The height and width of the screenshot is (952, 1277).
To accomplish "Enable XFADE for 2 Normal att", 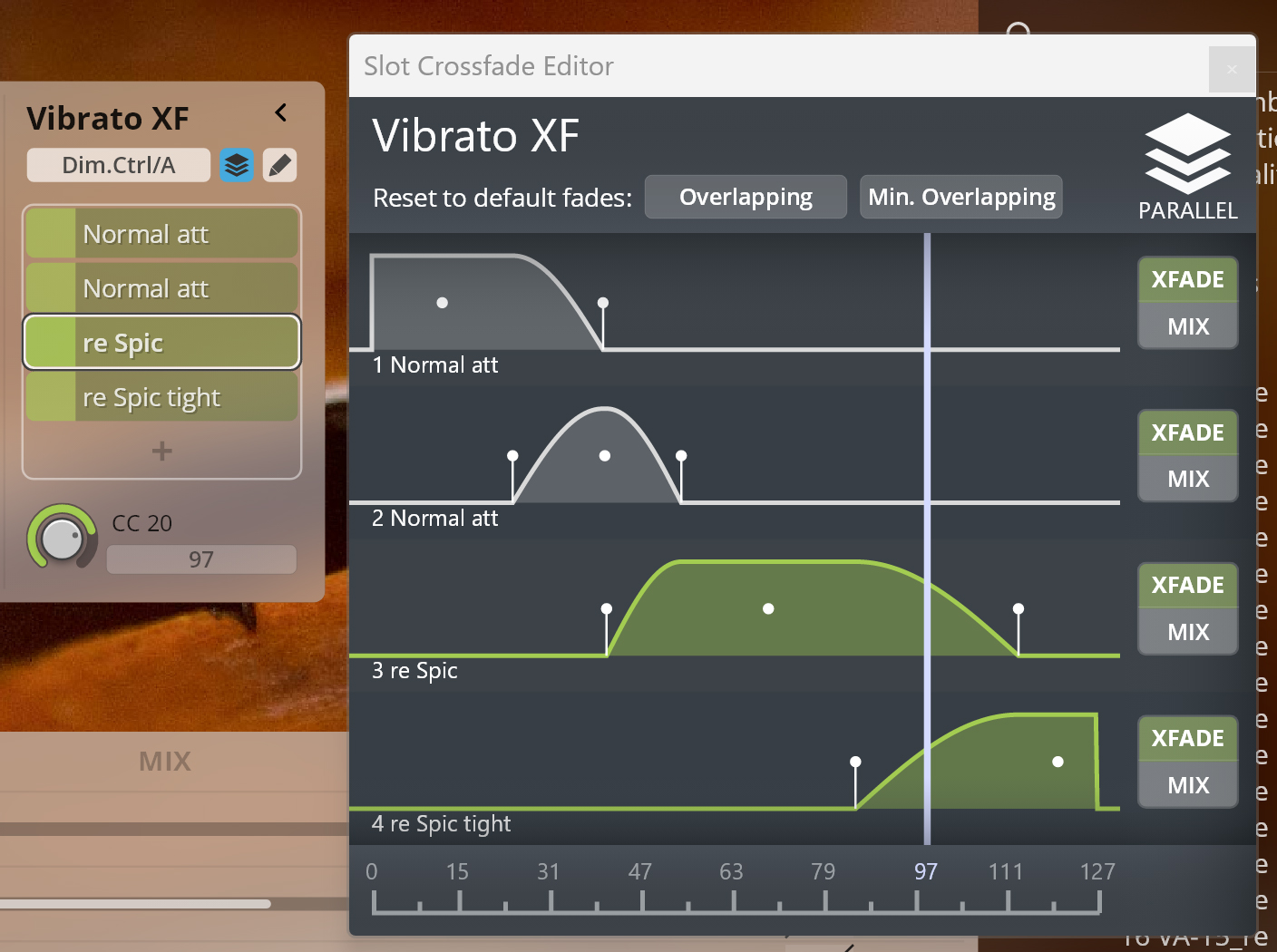I will [1188, 432].
